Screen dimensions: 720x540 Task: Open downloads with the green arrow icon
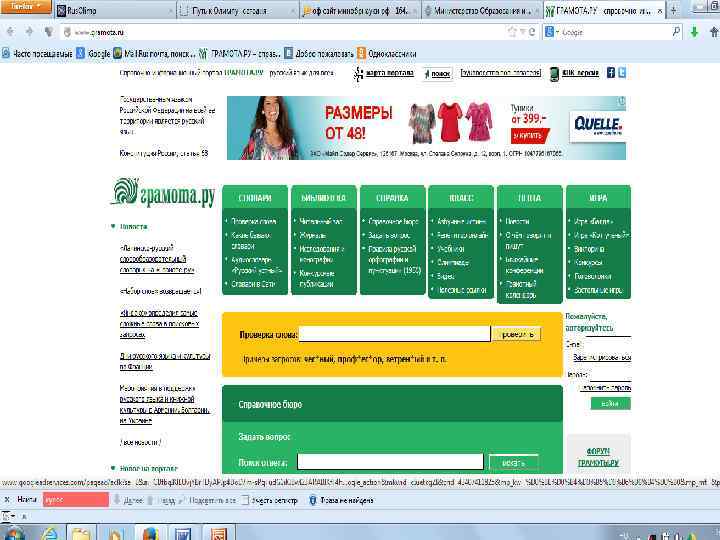(694, 32)
